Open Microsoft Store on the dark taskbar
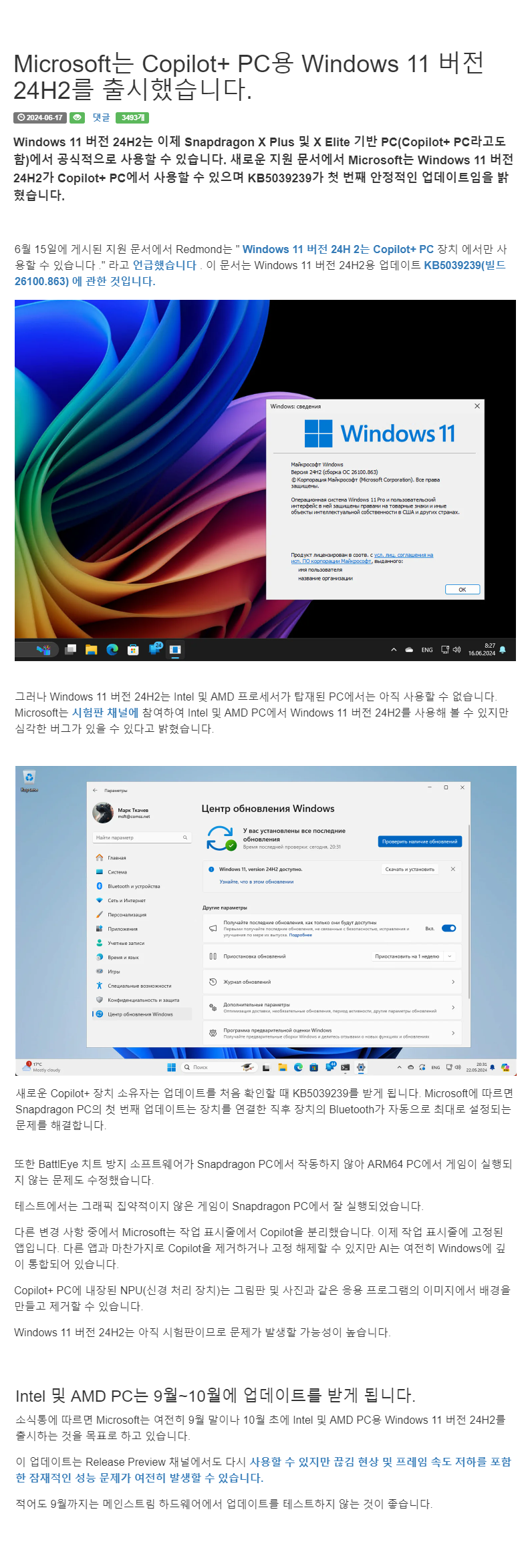 pyautogui.click(x=133, y=650)
